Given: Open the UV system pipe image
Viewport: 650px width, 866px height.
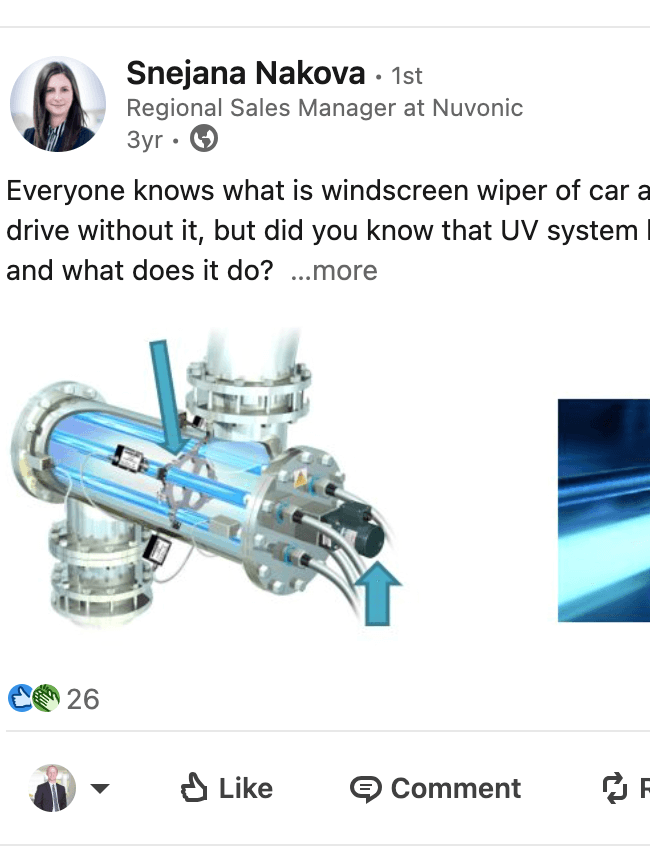Looking at the screenshot, I should tap(207, 478).
